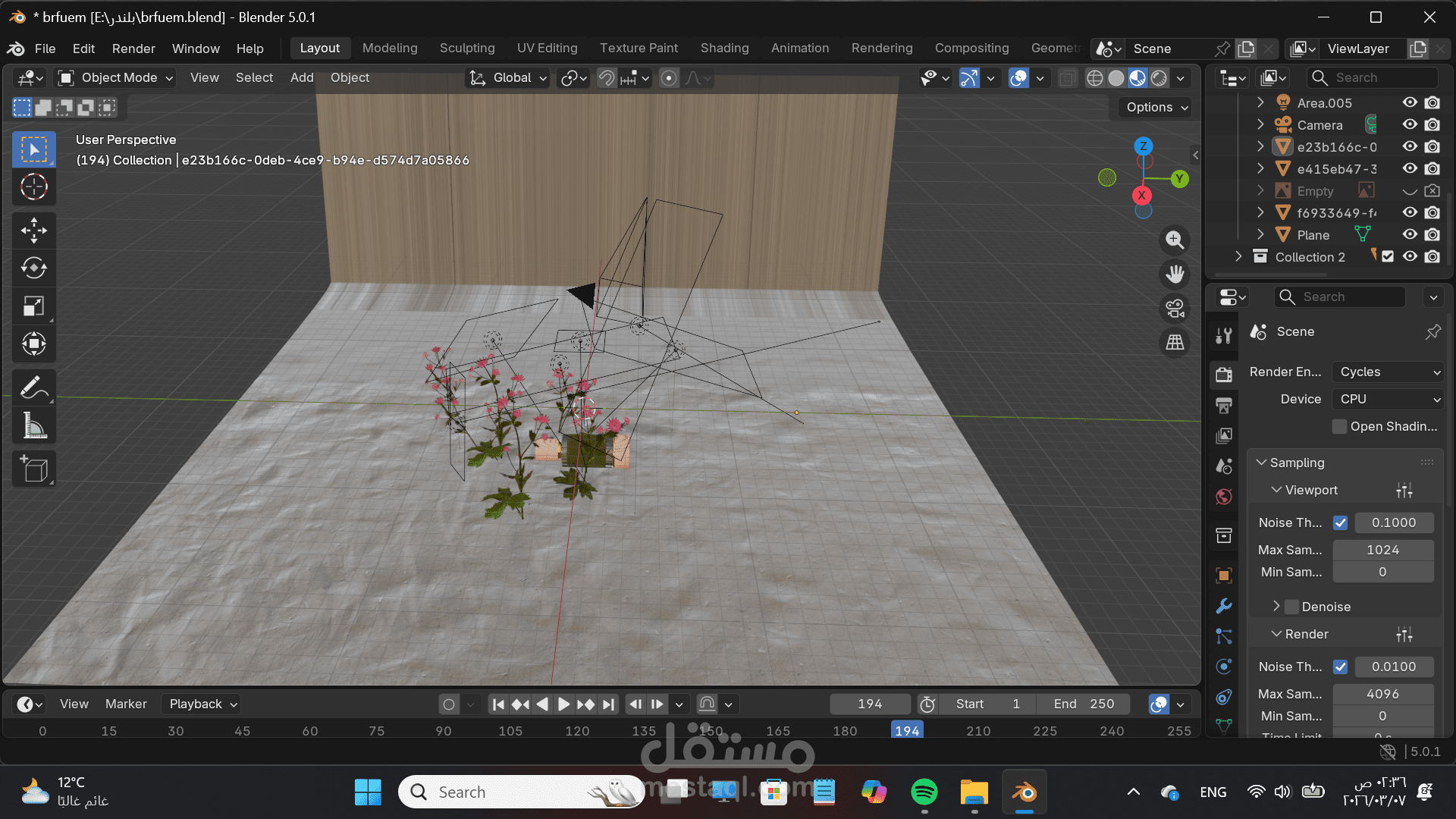Click the Add Cube tool icon
The image size is (1456, 819).
[33, 469]
